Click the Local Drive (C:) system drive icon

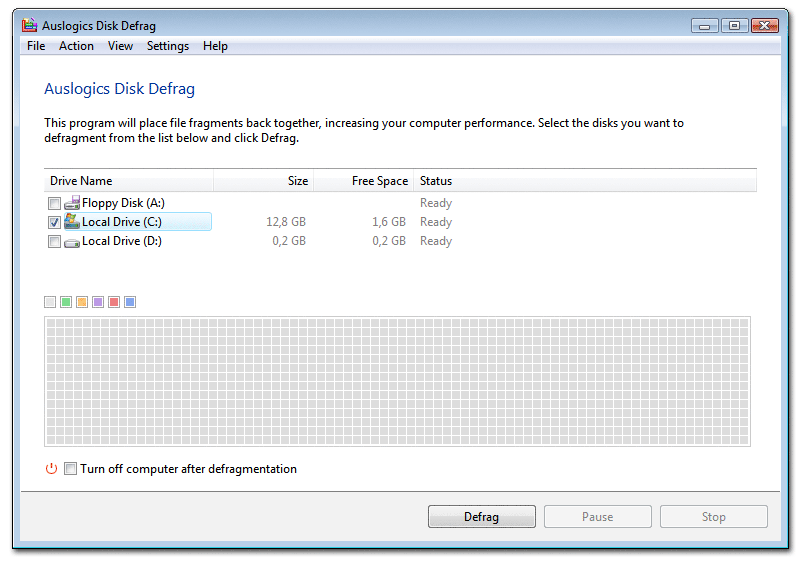tap(72, 222)
